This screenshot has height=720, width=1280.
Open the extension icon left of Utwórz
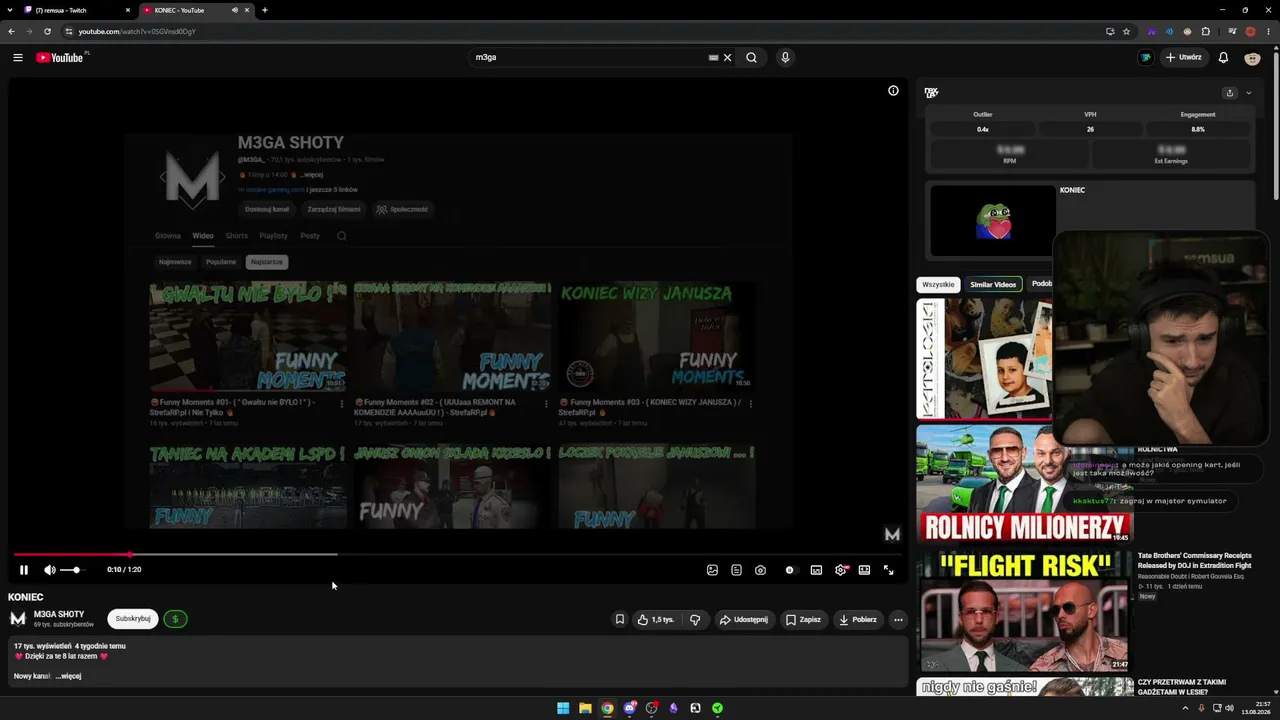tap(1146, 58)
